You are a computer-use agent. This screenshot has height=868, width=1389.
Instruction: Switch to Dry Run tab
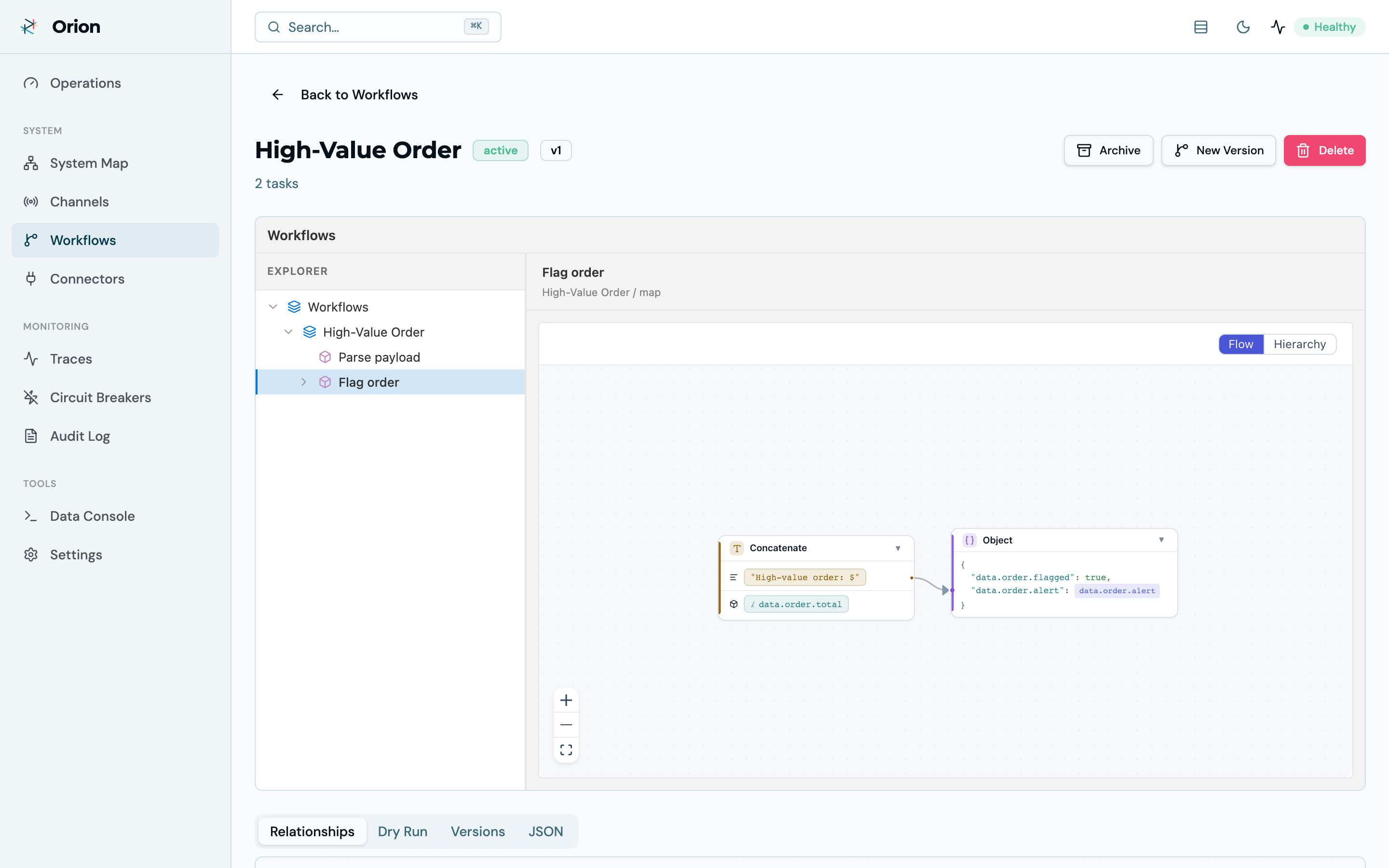point(402,831)
